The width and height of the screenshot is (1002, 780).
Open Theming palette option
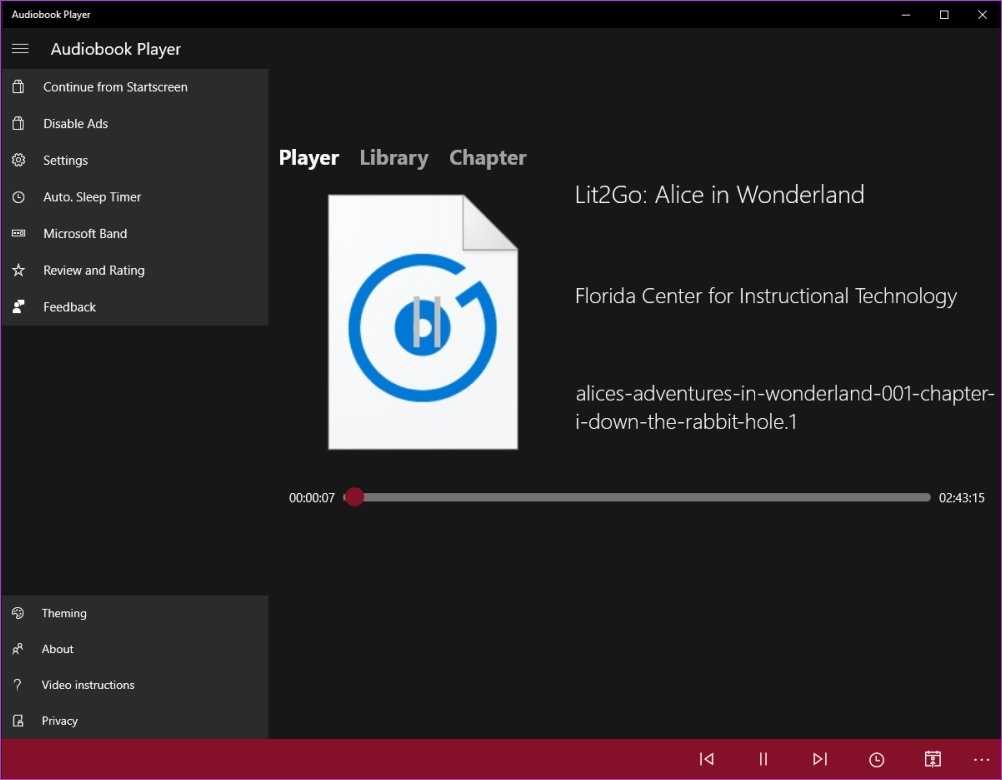point(64,613)
